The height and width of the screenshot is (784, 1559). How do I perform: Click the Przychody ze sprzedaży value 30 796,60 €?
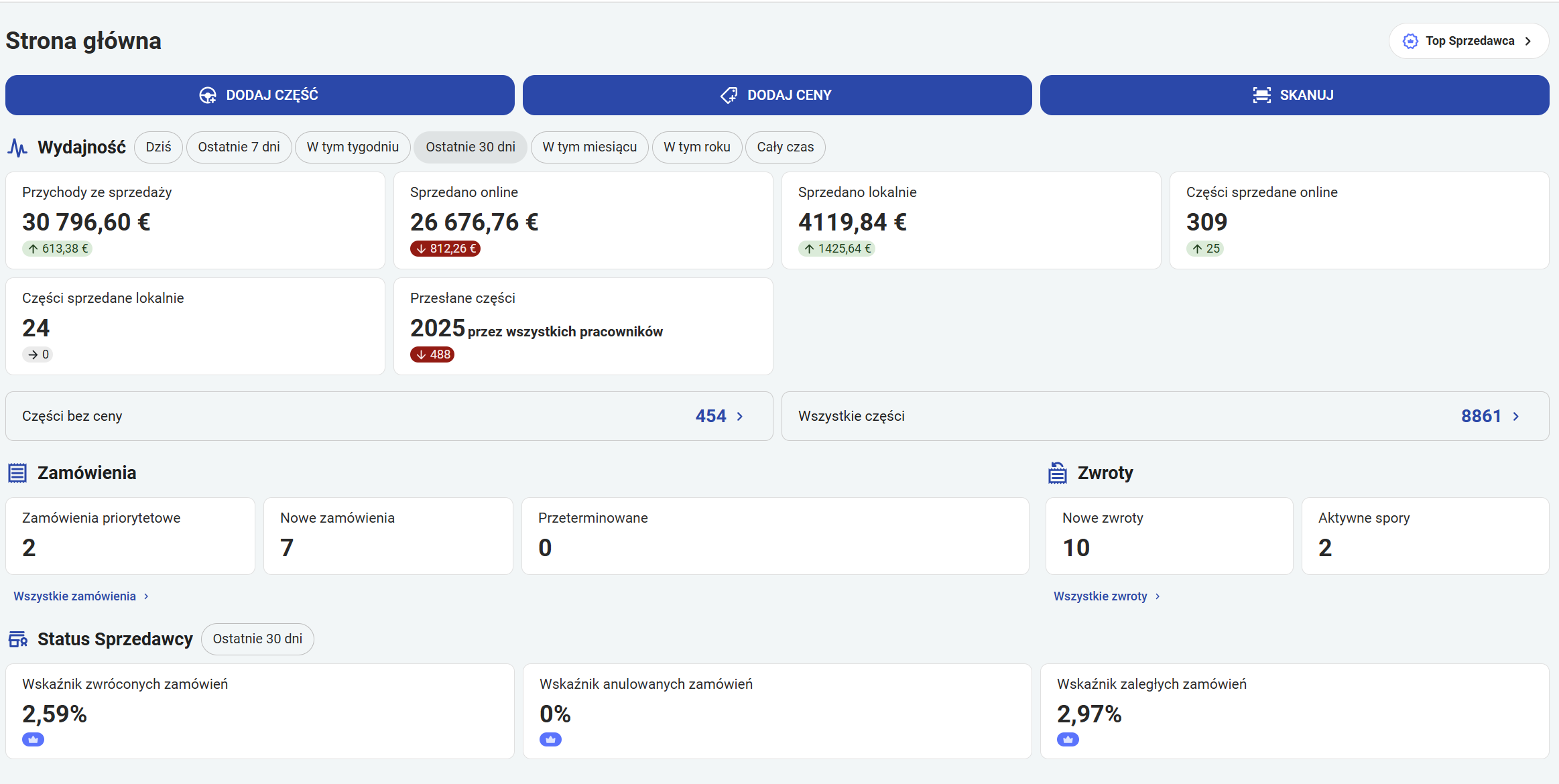tap(86, 222)
